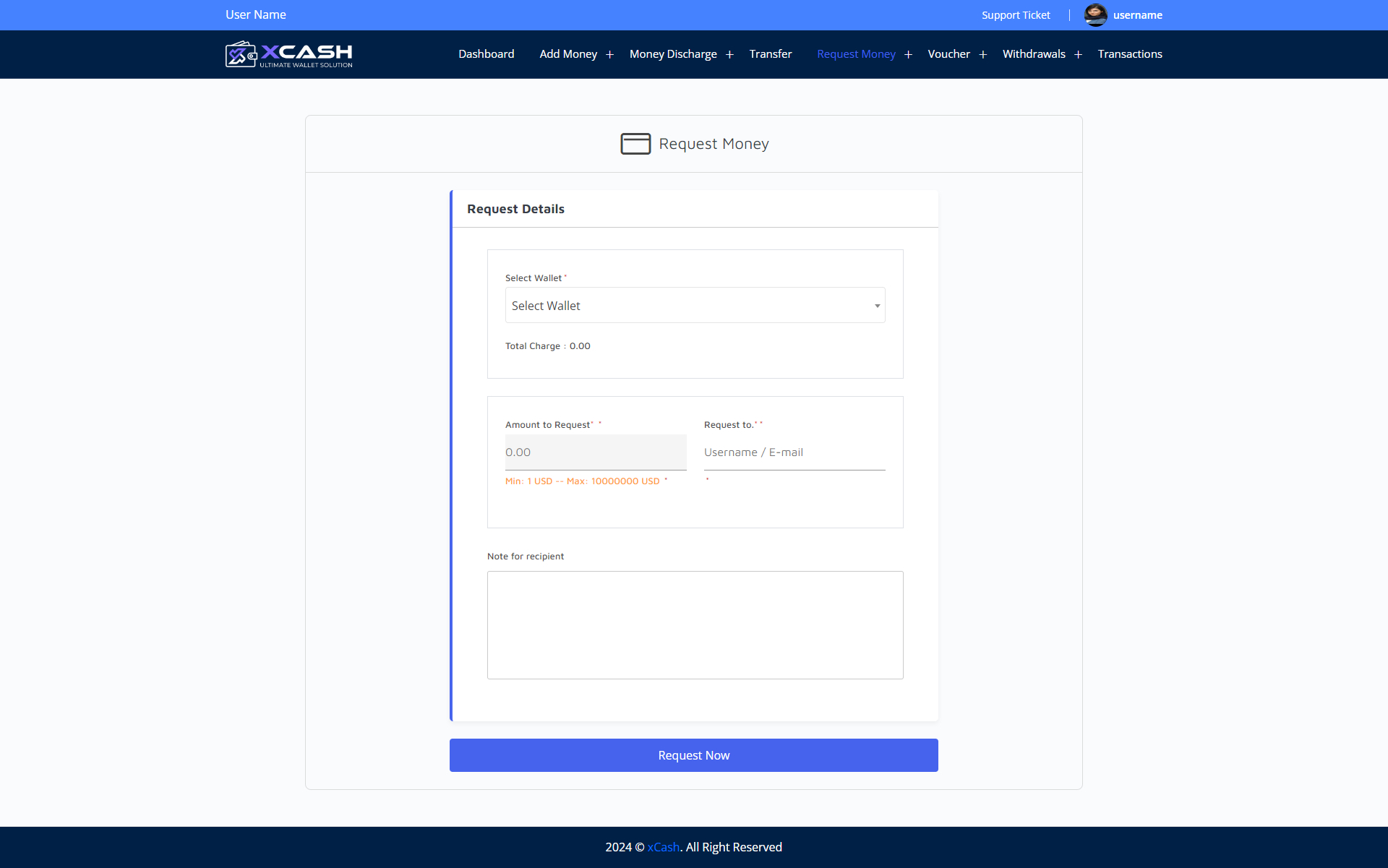Open the Voucher menu
This screenshot has width=1388, height=868.
point(948,54)
